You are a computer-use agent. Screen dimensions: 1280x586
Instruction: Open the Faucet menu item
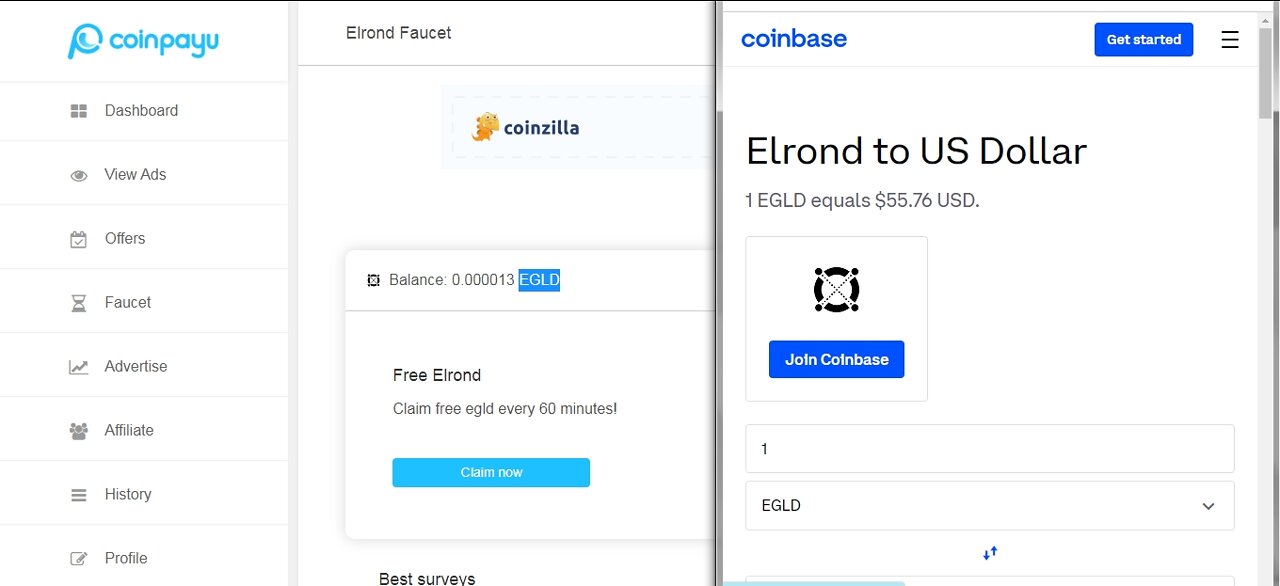[128, 303]
